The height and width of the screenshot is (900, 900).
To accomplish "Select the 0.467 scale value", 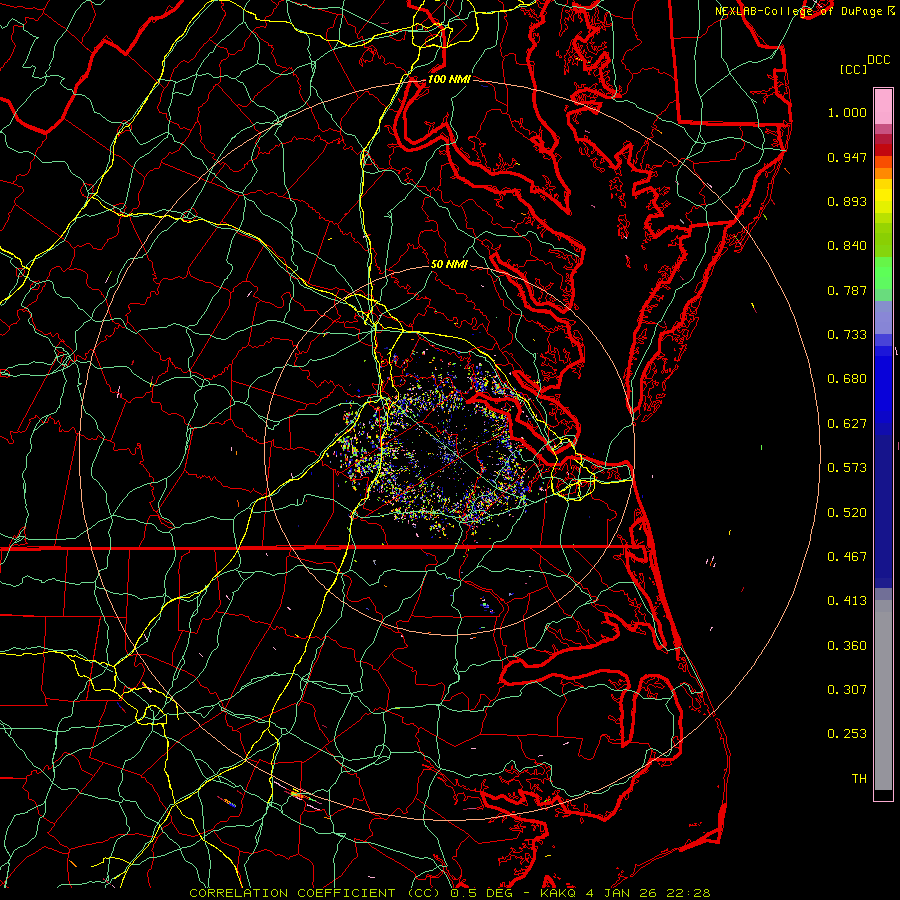I will tap(847, 557).
